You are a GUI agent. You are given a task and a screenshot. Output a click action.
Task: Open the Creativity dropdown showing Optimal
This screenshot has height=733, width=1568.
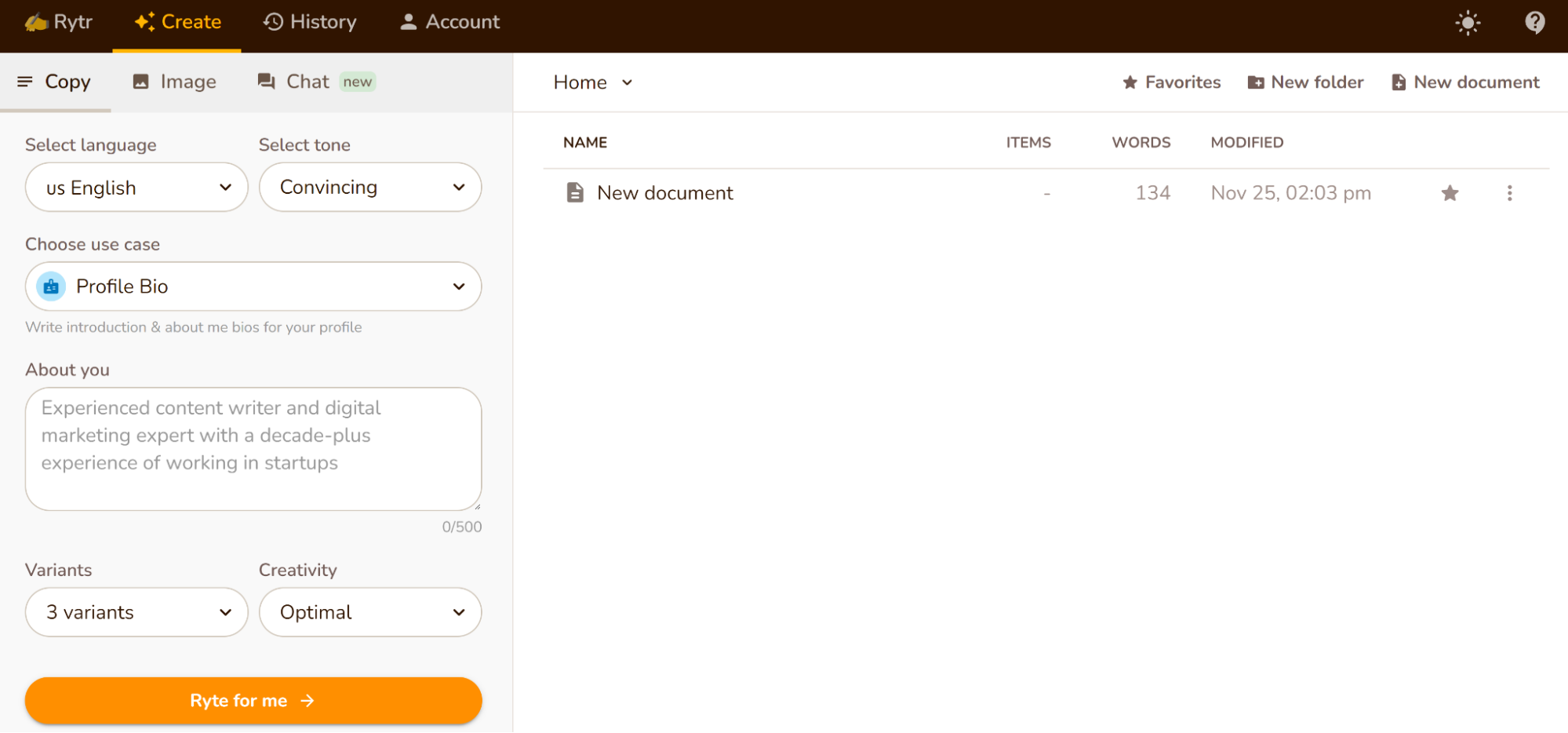click(370, 612)
